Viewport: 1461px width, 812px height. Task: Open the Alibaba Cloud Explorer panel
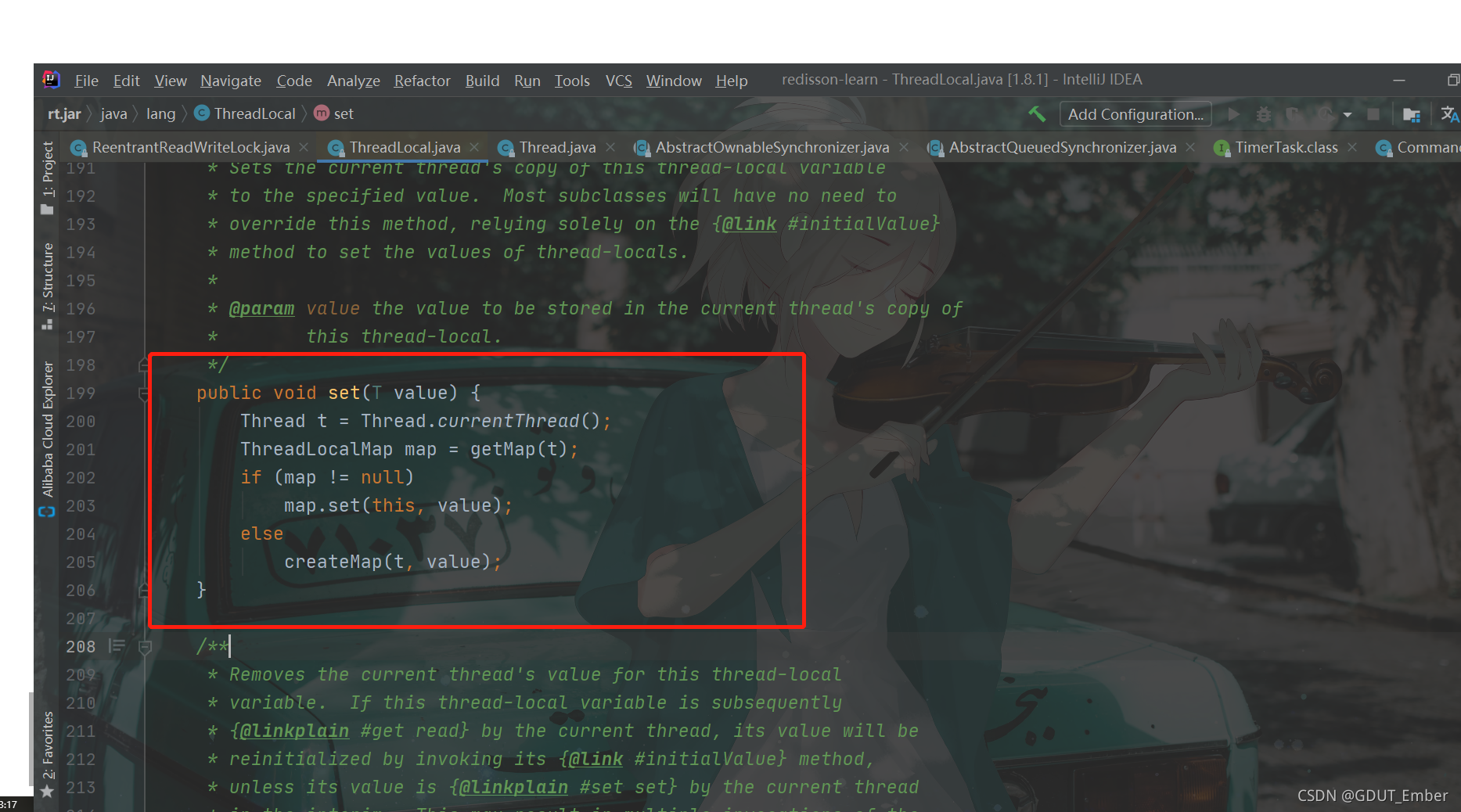tap(48, 438)
